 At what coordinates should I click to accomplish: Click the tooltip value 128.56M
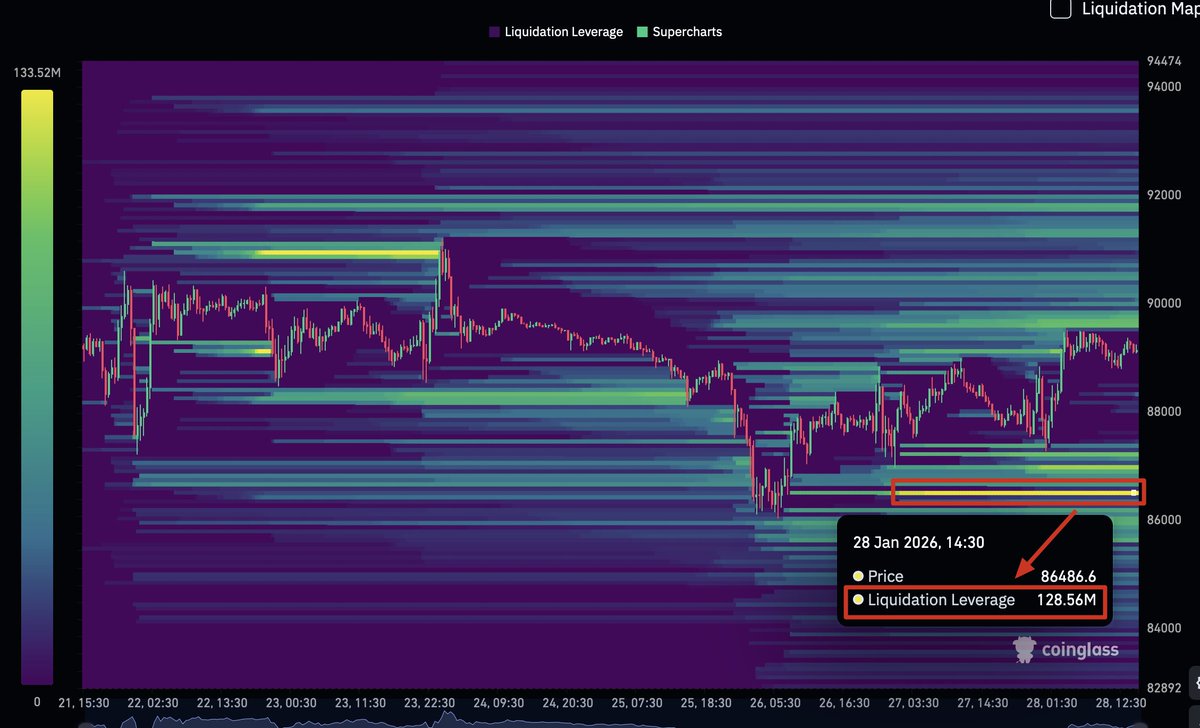click(x=1066, y=600)
